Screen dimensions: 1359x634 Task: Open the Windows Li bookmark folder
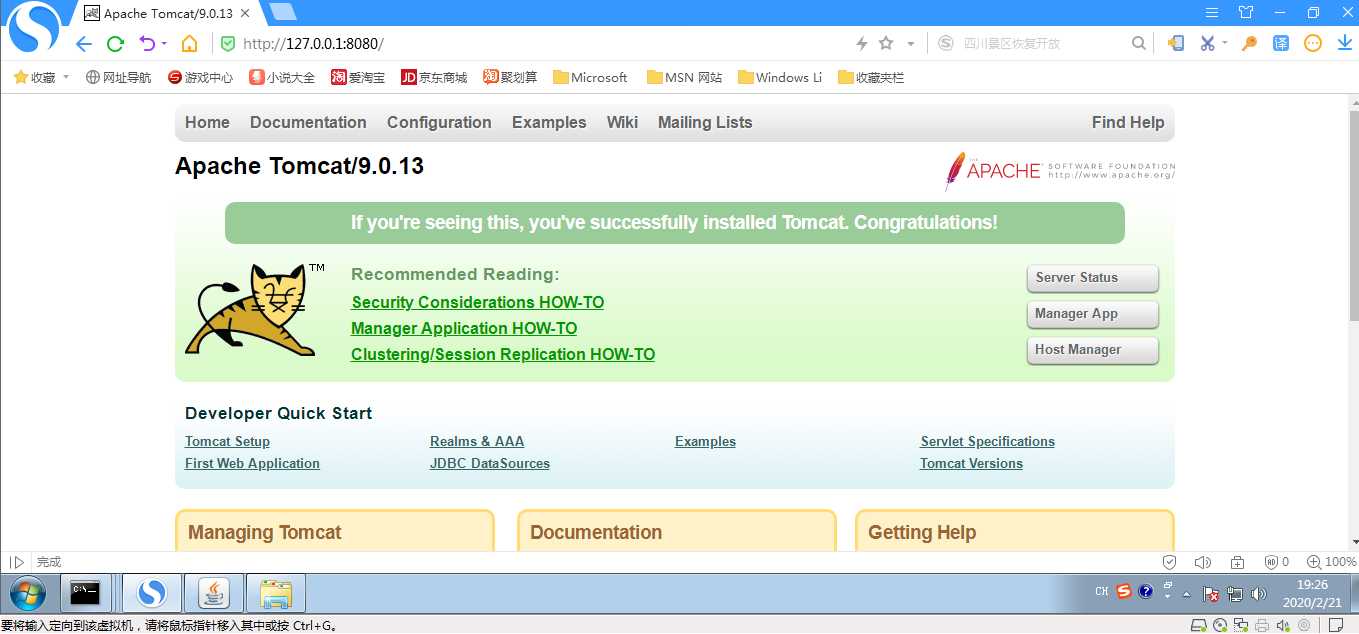click(x=780, y=77)
